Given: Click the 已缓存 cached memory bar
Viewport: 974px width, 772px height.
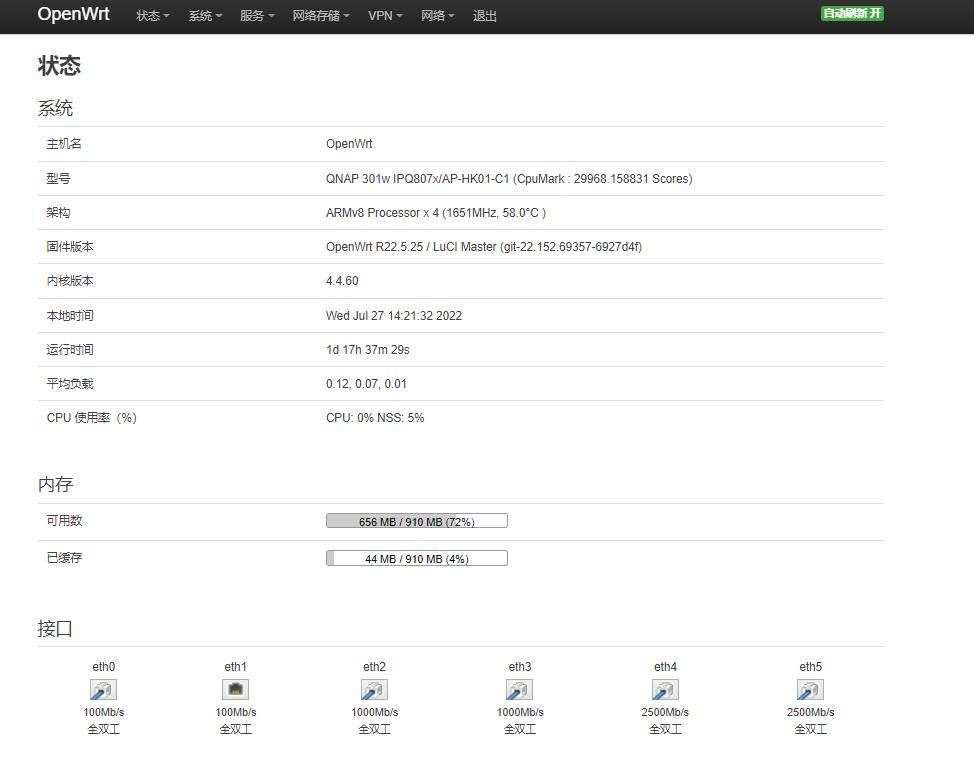Looking at the screenshot, I should (416, 558).
